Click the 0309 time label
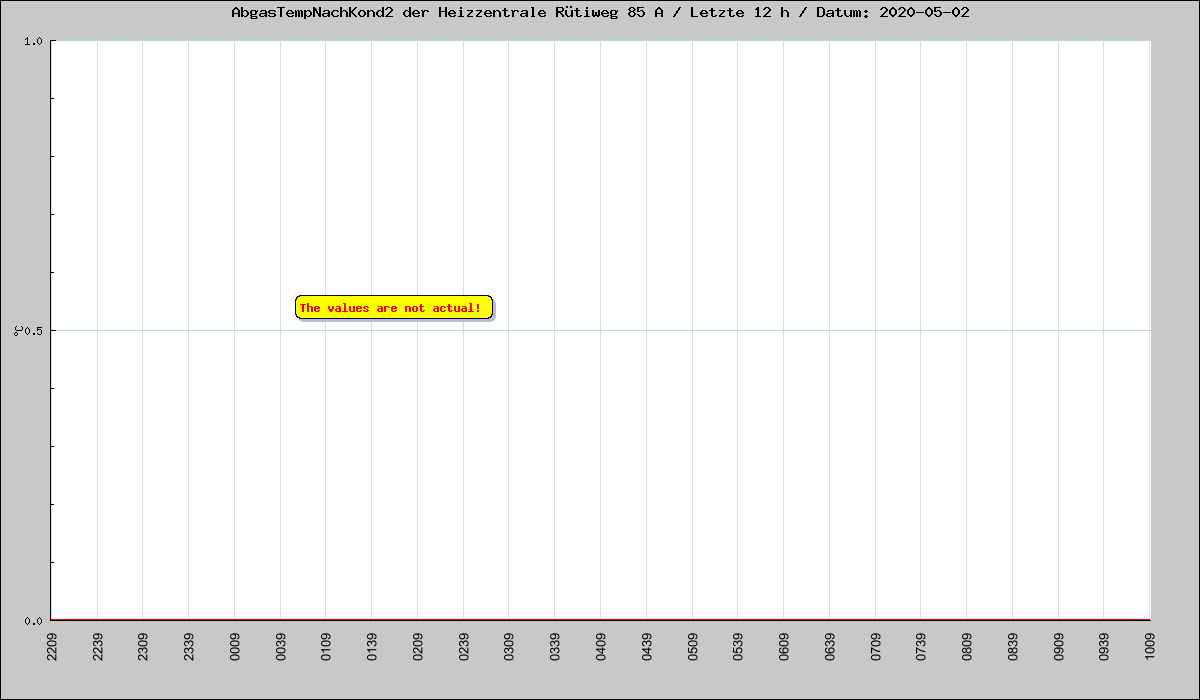This screenshot has width=1200, height=700. click(x=509, y=647)
